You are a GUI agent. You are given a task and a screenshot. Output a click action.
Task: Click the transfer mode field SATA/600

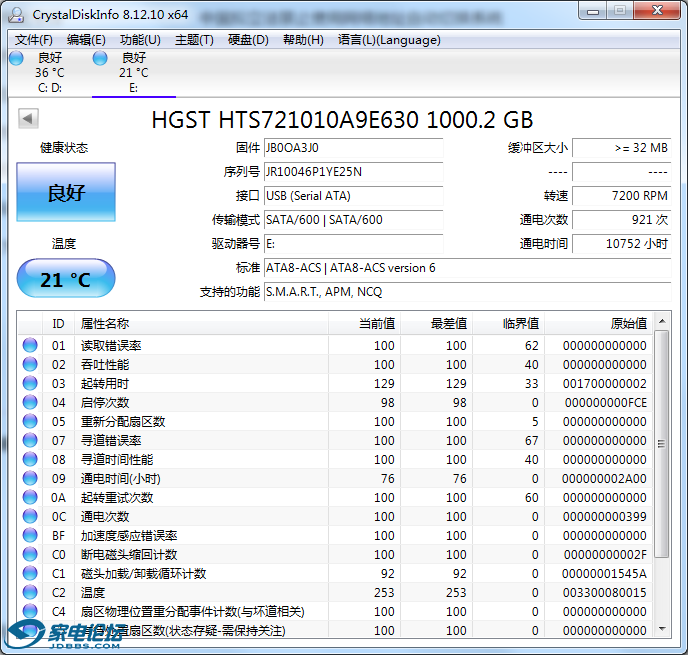coord(354,220)
